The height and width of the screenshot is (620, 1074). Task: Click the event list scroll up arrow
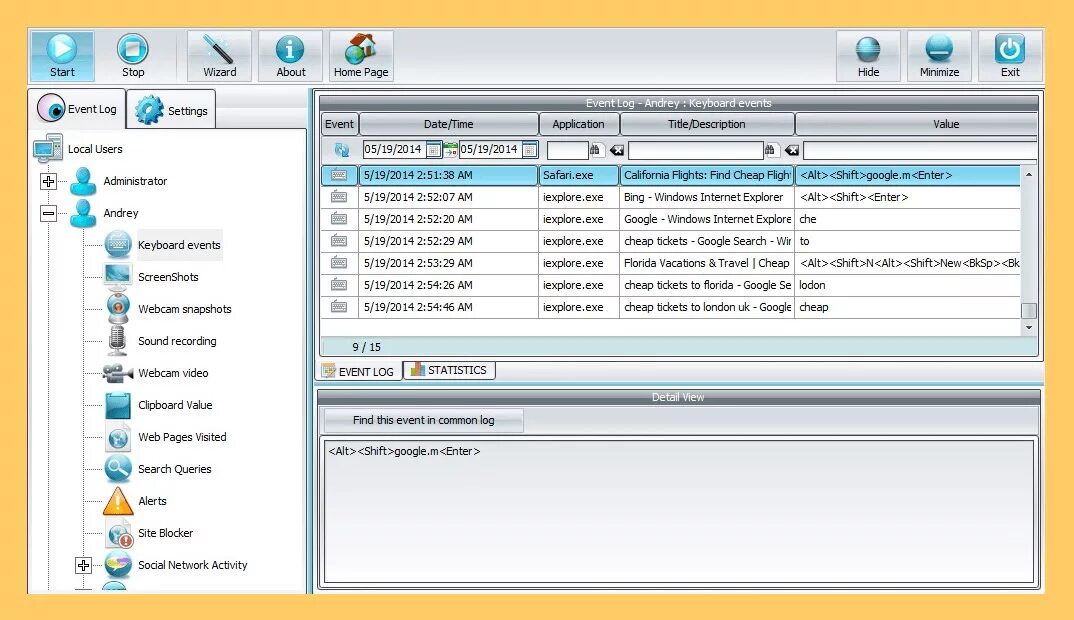[1029, 175]
